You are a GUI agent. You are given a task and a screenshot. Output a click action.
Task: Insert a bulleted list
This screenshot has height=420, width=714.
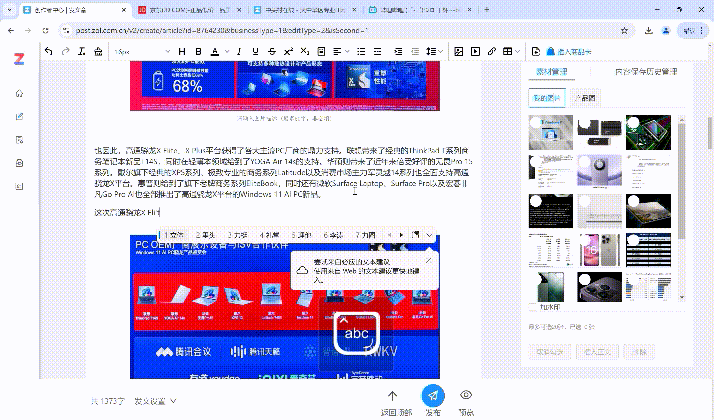tap(361, 51)
